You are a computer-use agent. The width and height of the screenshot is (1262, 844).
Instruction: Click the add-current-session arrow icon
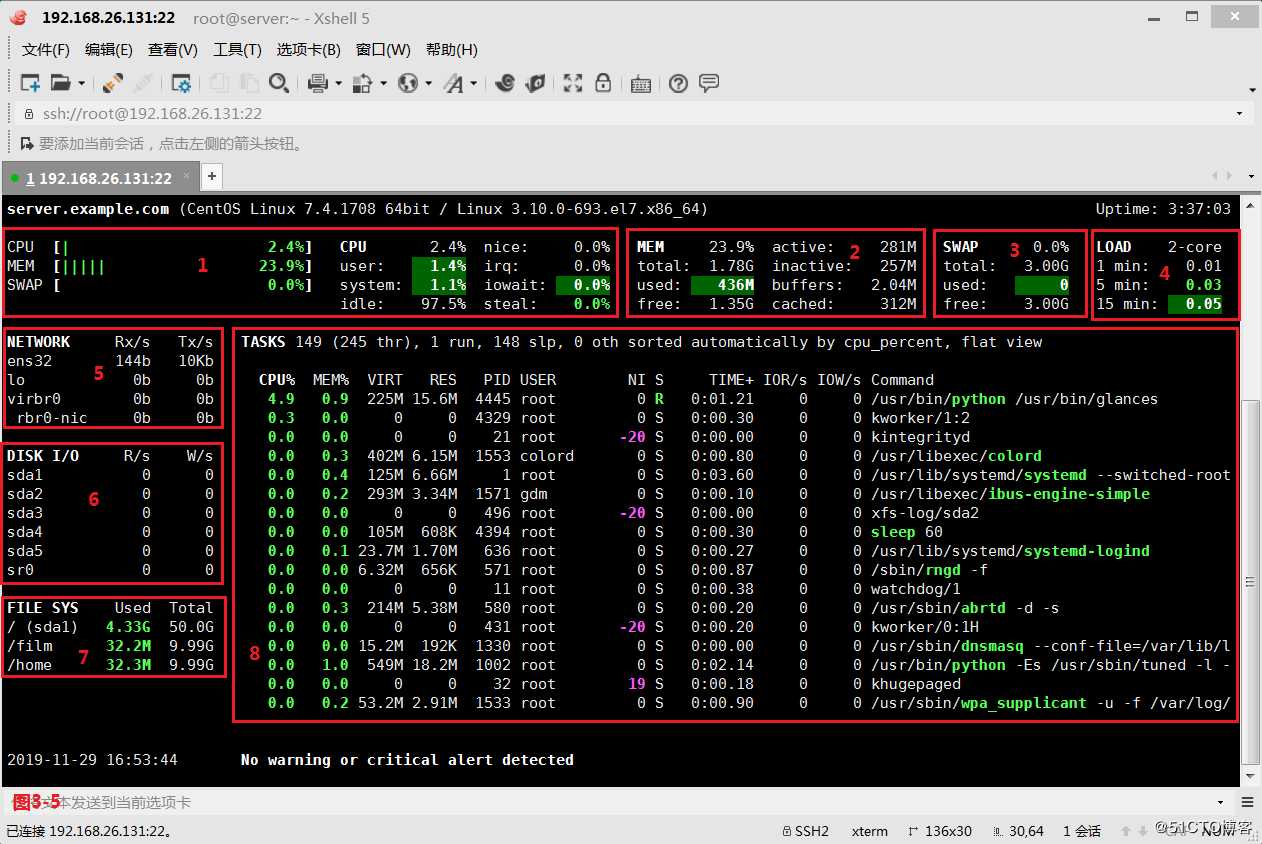pyautogui.click(x=27, y=144)
